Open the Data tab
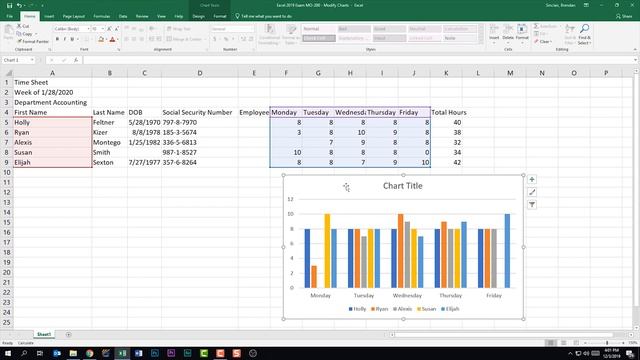The width and height of the screenshot is (640, 360). pos(123,16)
